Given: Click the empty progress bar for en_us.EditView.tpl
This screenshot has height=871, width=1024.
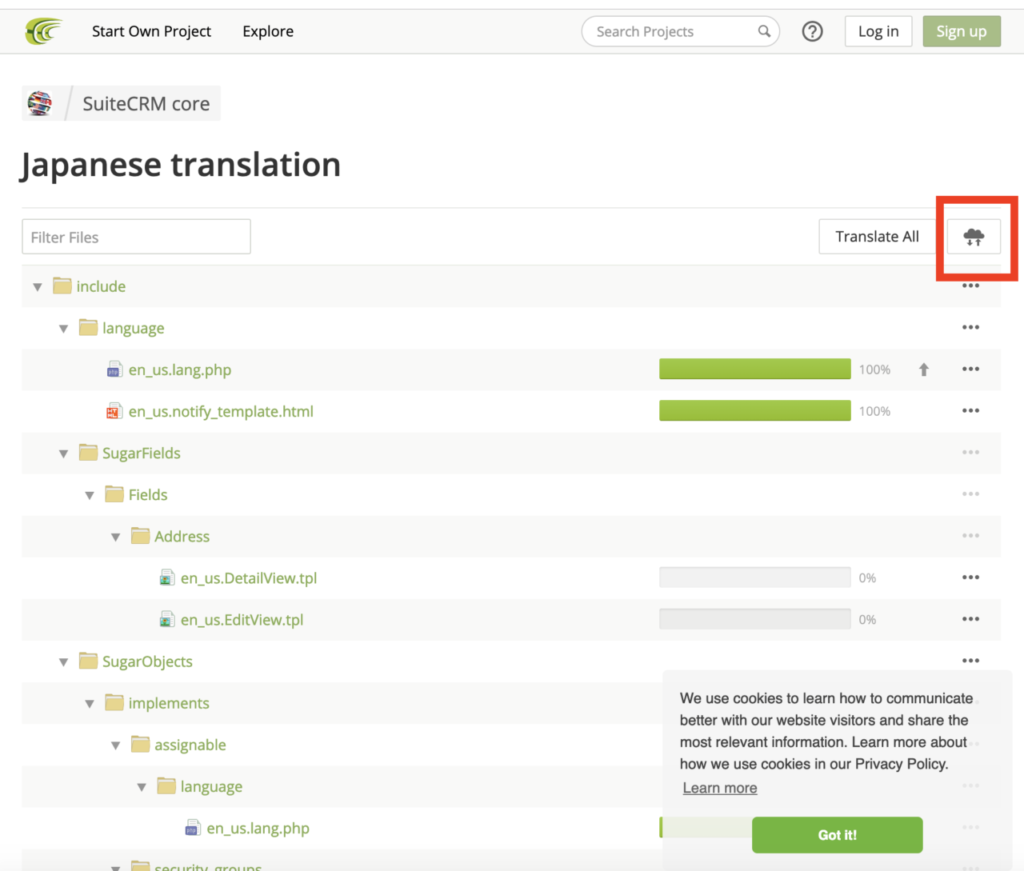Looking at the screenshot, I should click(755, 619).
